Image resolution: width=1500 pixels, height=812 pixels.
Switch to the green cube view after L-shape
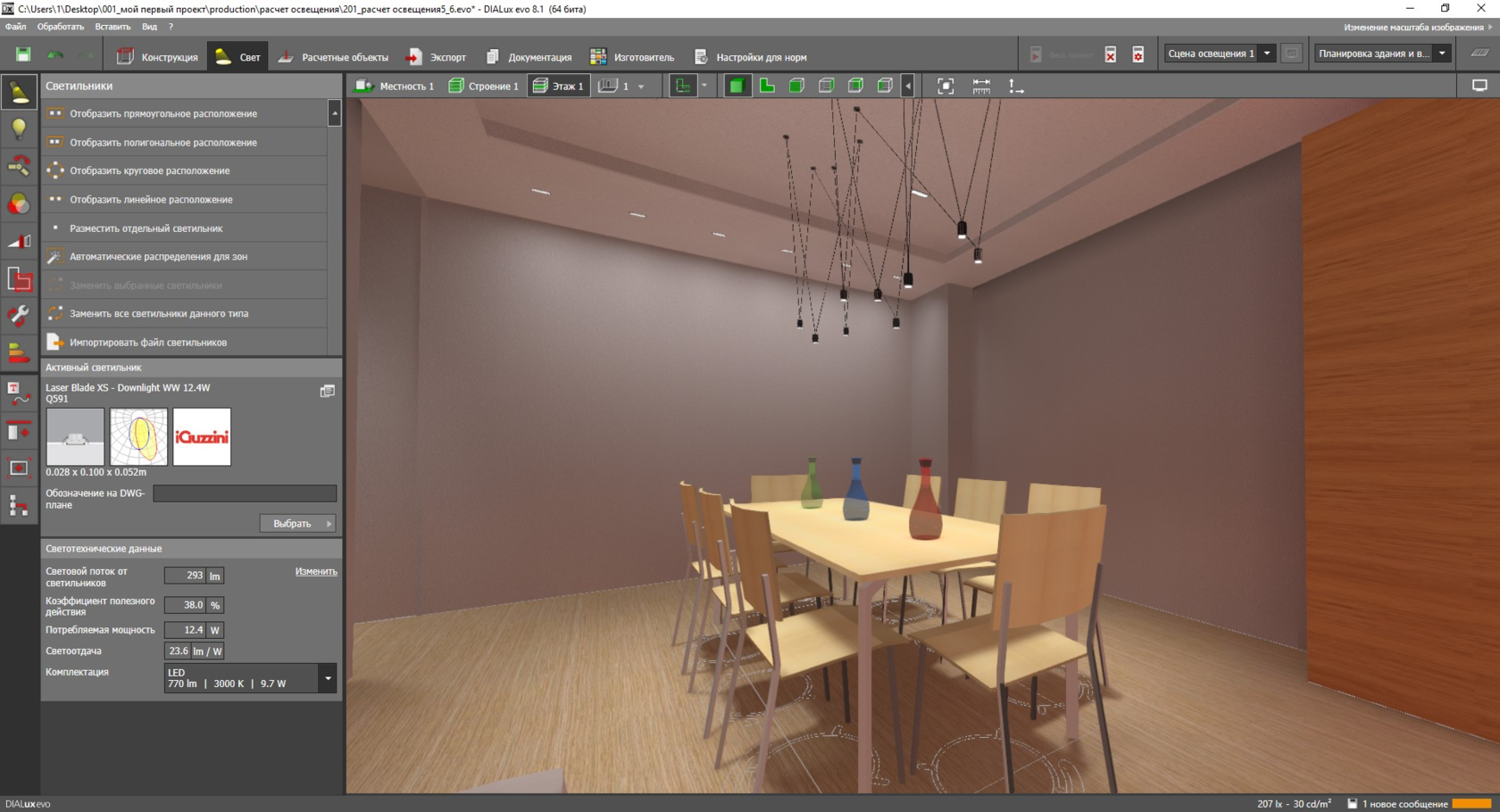[x=796, y=86]
